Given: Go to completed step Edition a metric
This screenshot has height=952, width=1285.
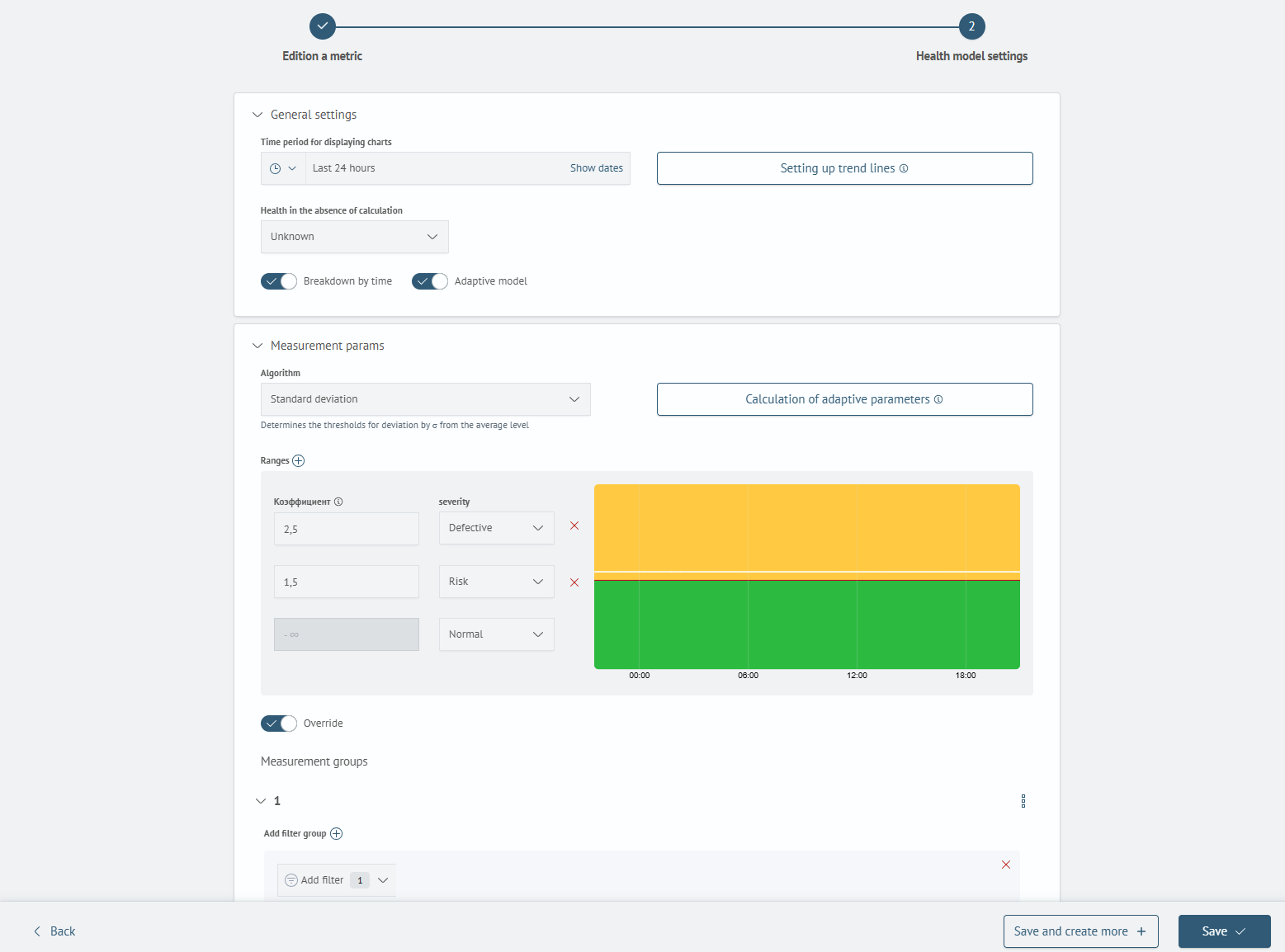Looking at the screenshot, I should click(323, 26).
